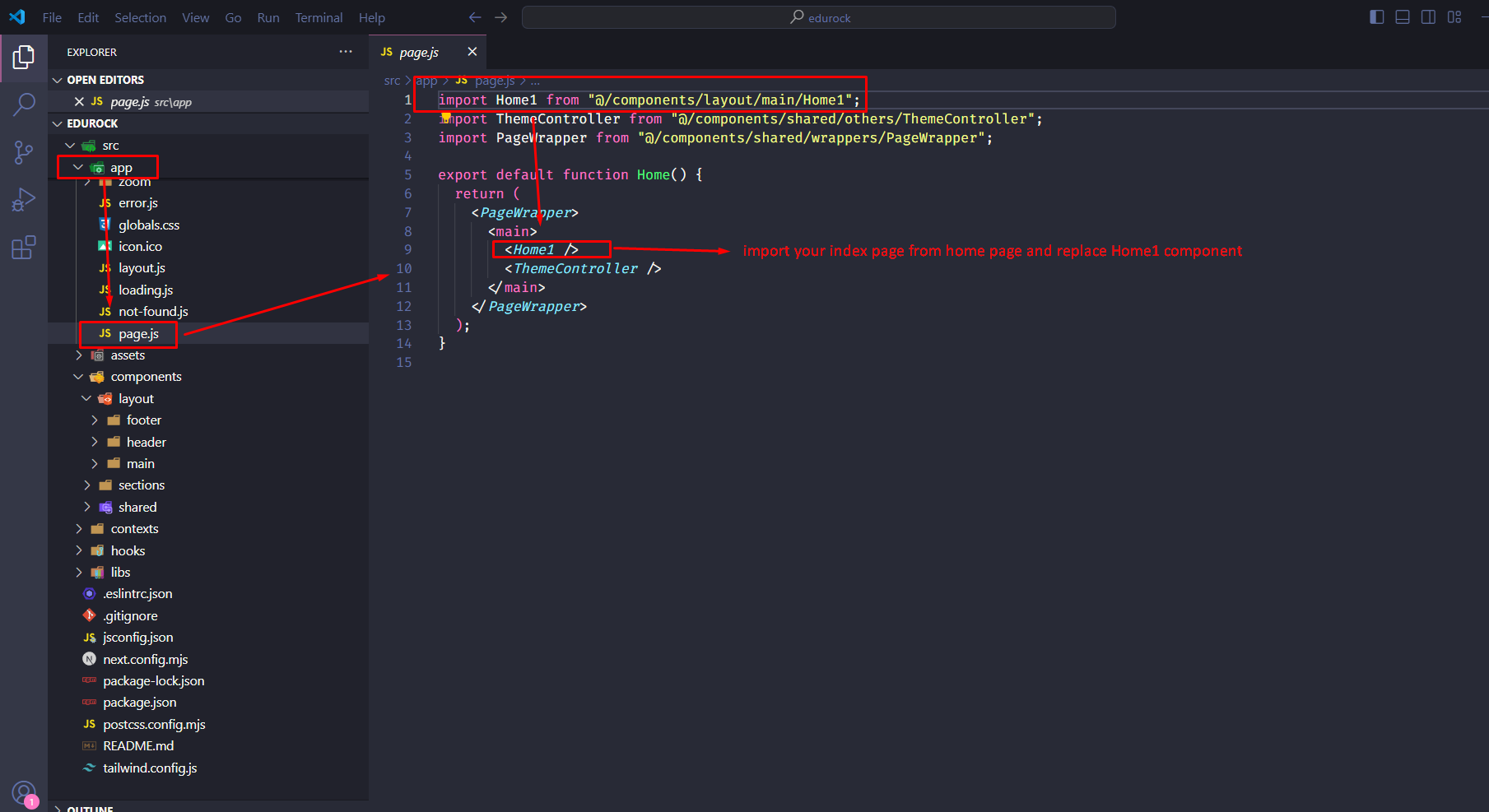Click the markdown icon of README.md
Viewport: 1489px width, 812px height.
(90, 745)
